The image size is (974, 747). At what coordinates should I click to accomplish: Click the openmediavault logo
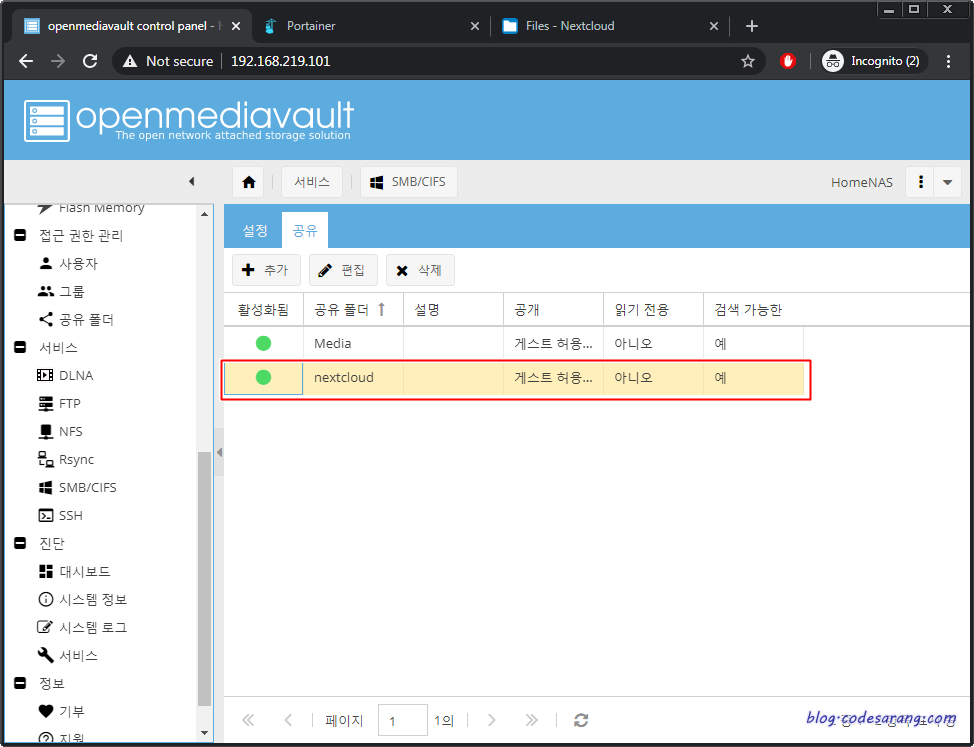tap(189, 120)
